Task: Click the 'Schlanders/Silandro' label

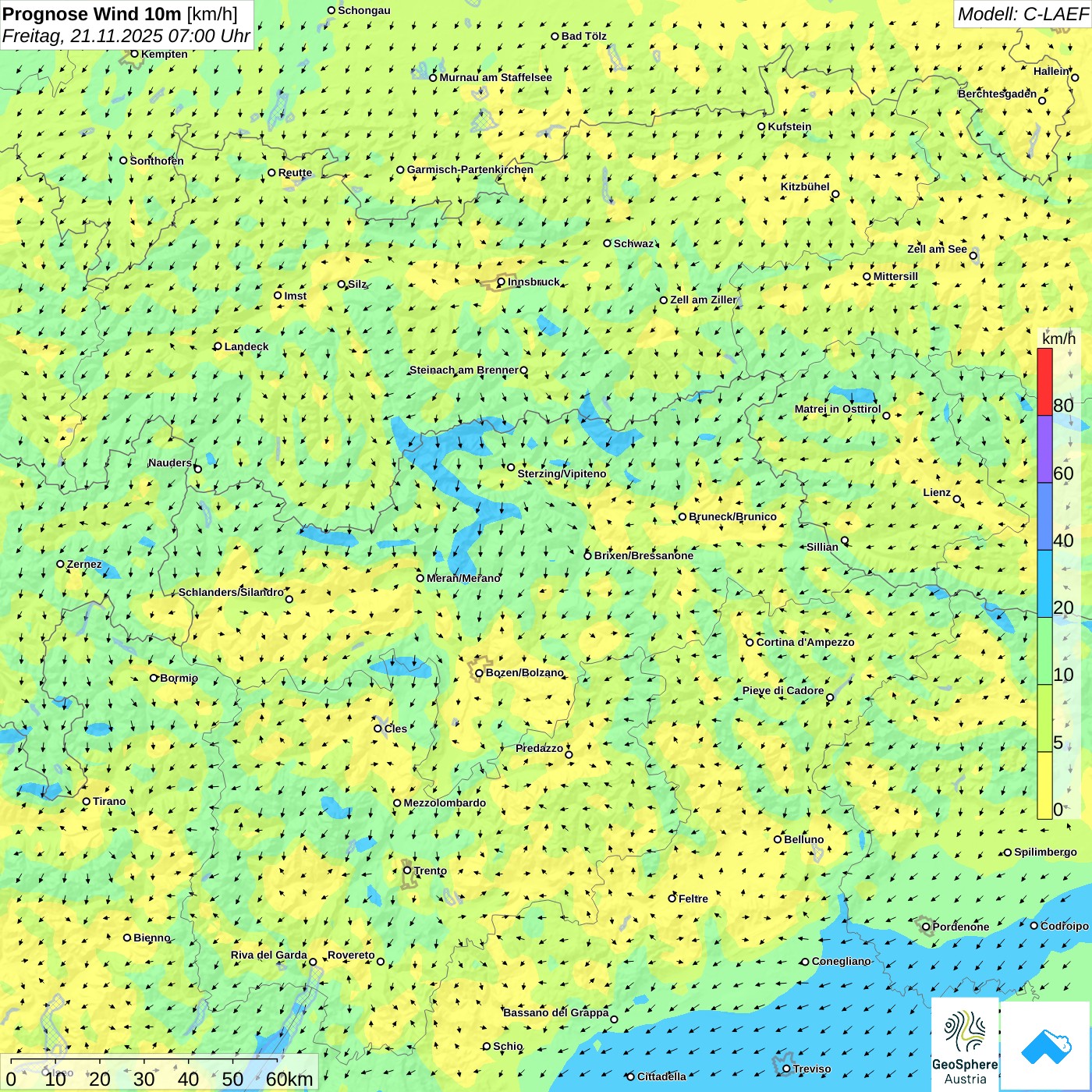Action: [231, 592]
